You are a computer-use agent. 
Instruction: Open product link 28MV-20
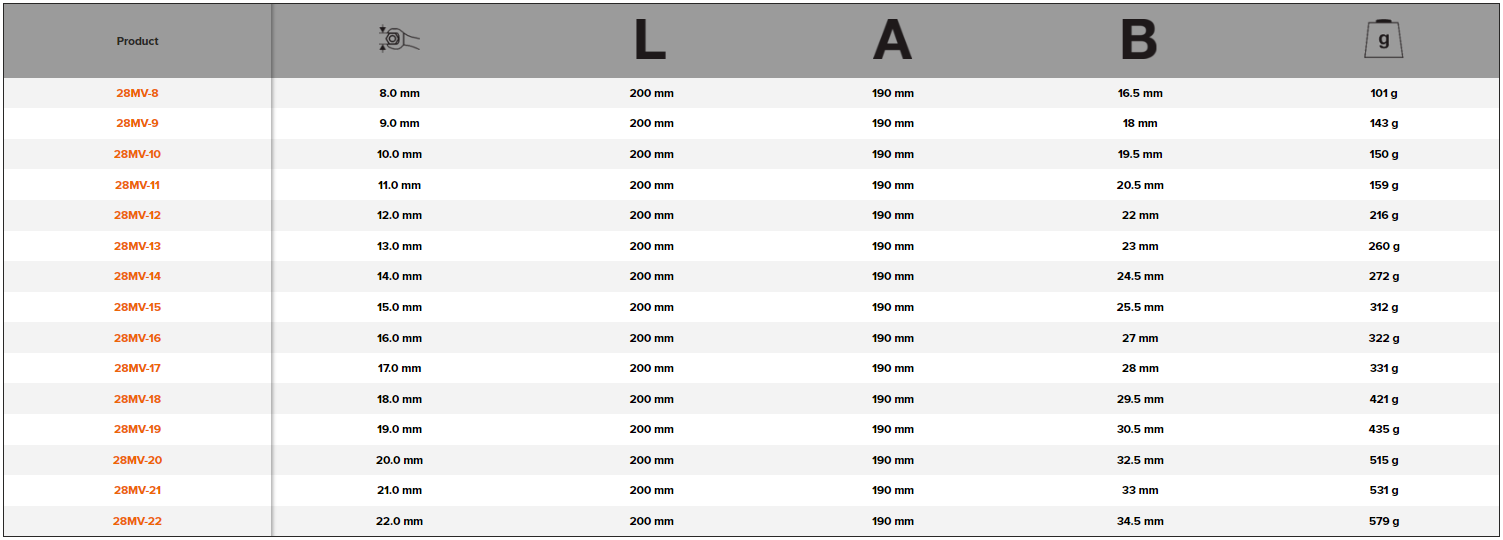pos(138,460)
